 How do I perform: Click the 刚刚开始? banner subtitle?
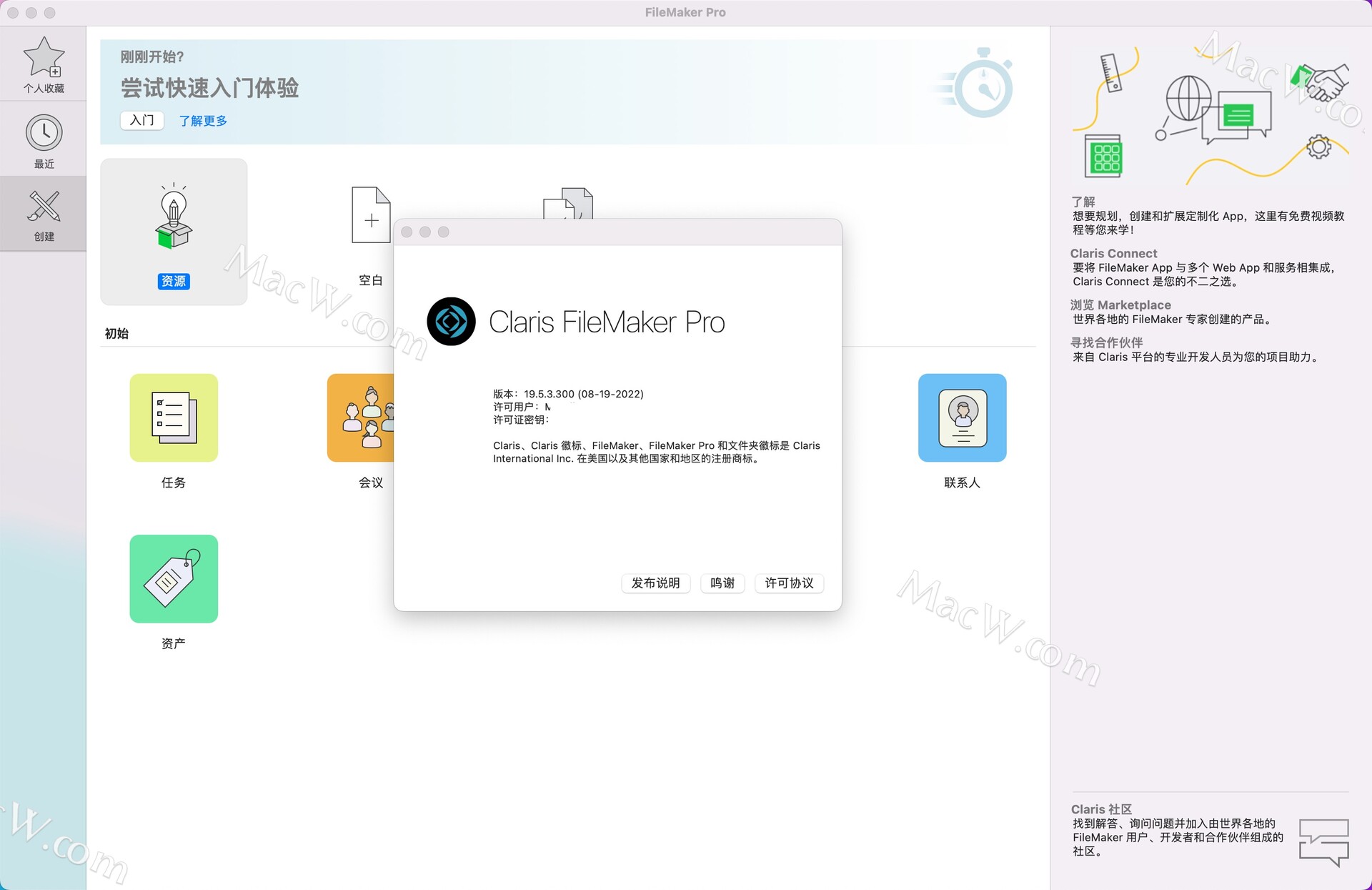[152, 56]
